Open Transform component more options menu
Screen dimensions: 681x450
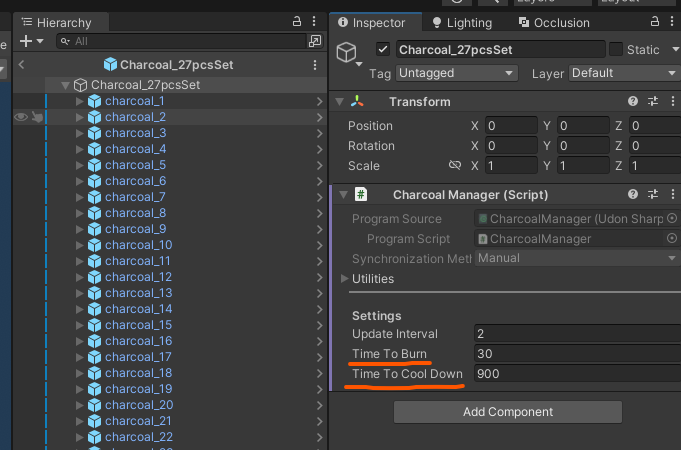pyautogui.click(x=673, y=101)
